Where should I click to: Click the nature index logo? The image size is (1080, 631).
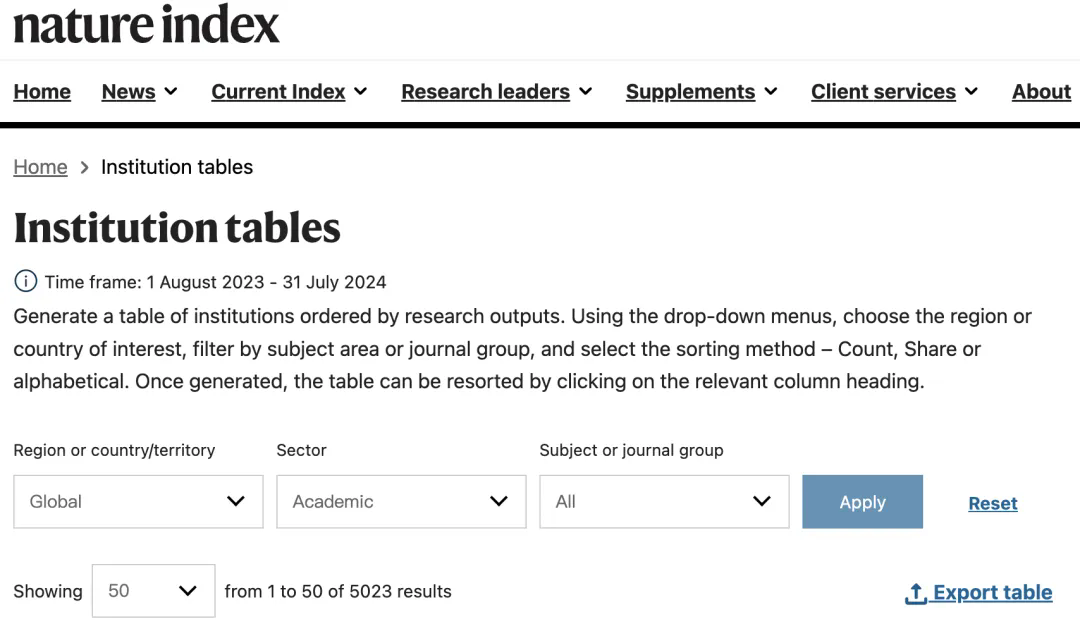click(x=146, y=24)
